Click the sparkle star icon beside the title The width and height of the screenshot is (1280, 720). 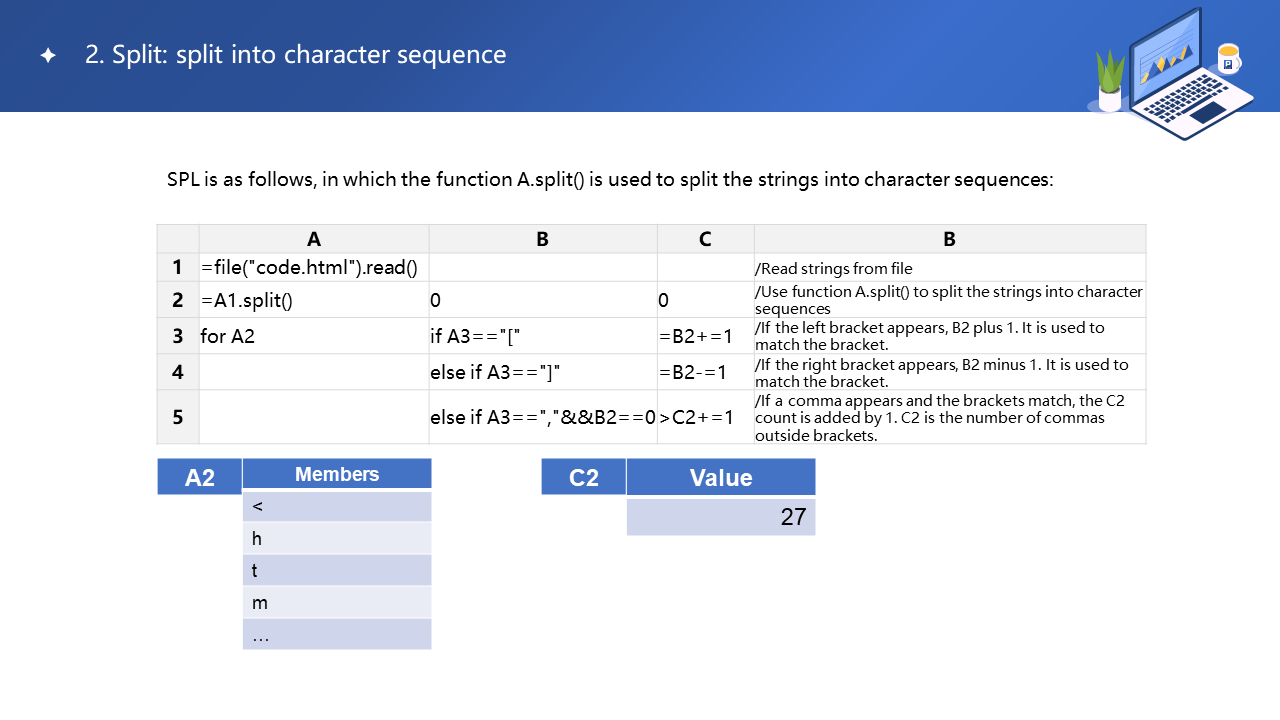48,56
